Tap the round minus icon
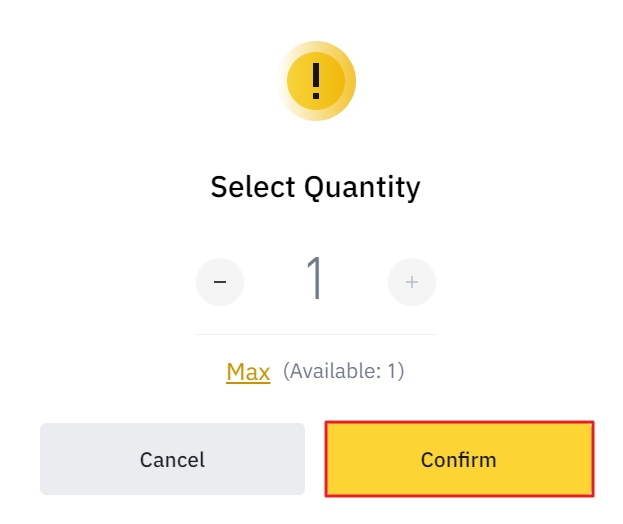This screenshot has width=623, height=524. pos(220,282)
